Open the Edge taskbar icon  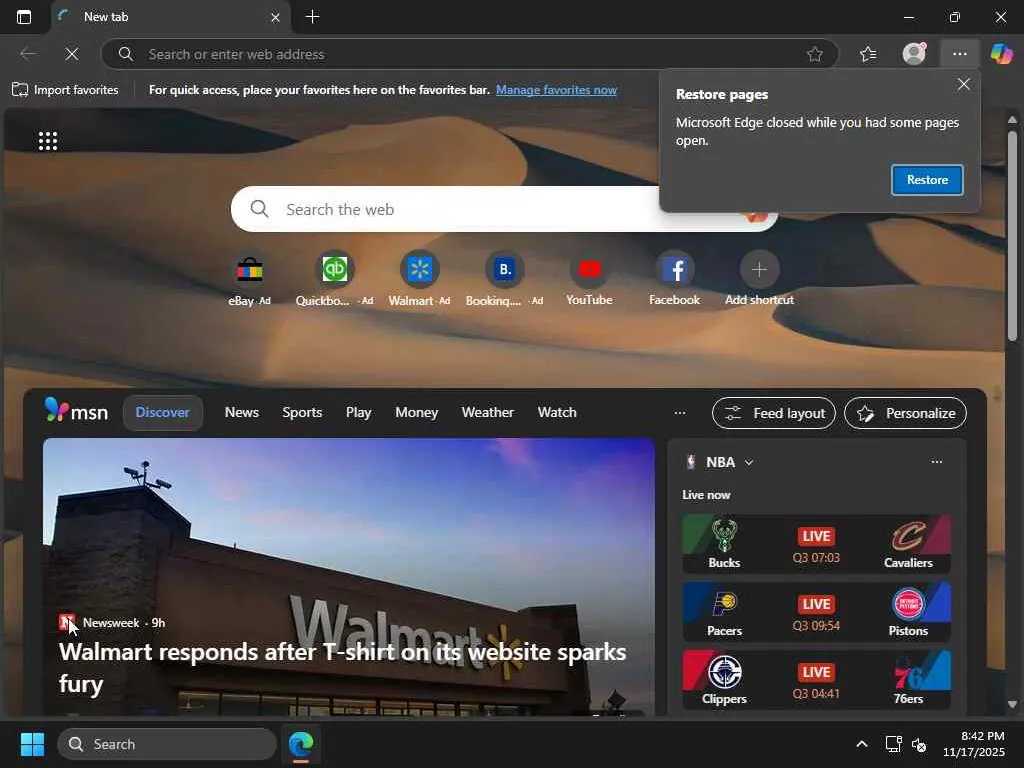coord(301,744)
